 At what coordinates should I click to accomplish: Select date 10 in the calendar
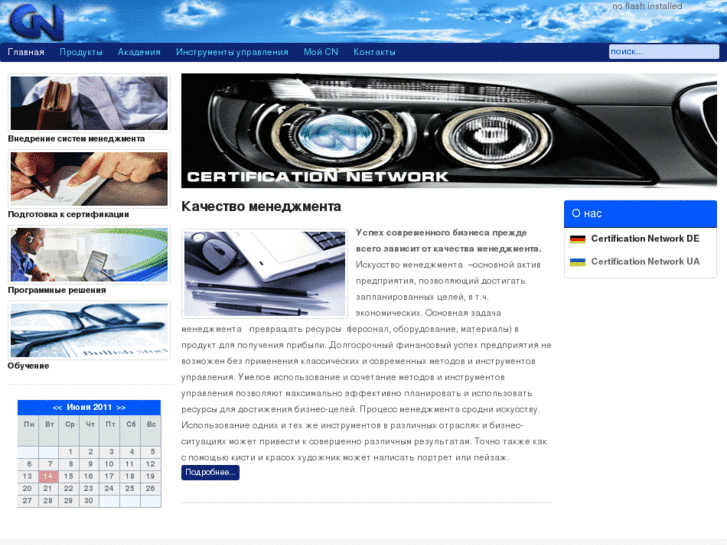tap(109, 464)
